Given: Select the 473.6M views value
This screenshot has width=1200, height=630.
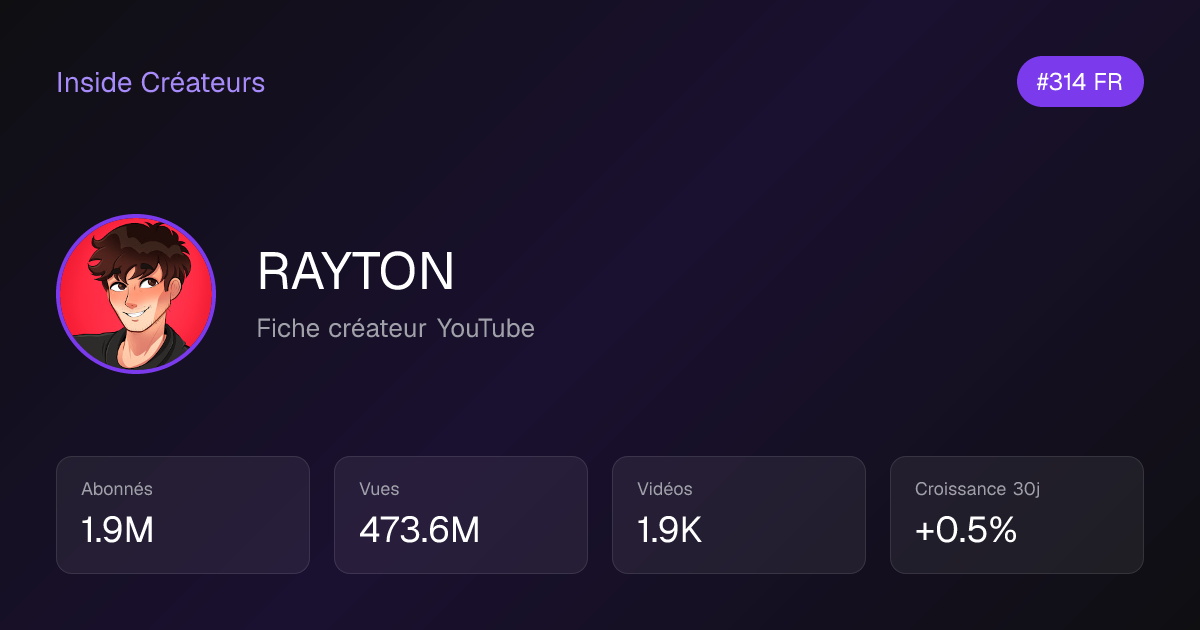Looking at the screenshot, I should point(419,530).
